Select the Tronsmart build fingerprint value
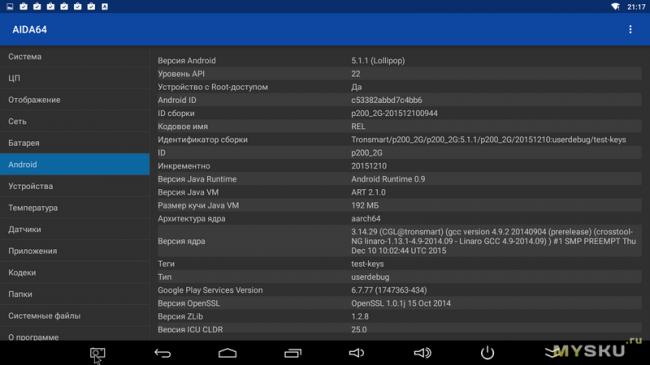This screenshot has height=365, width=650. (x=488, y=140)
